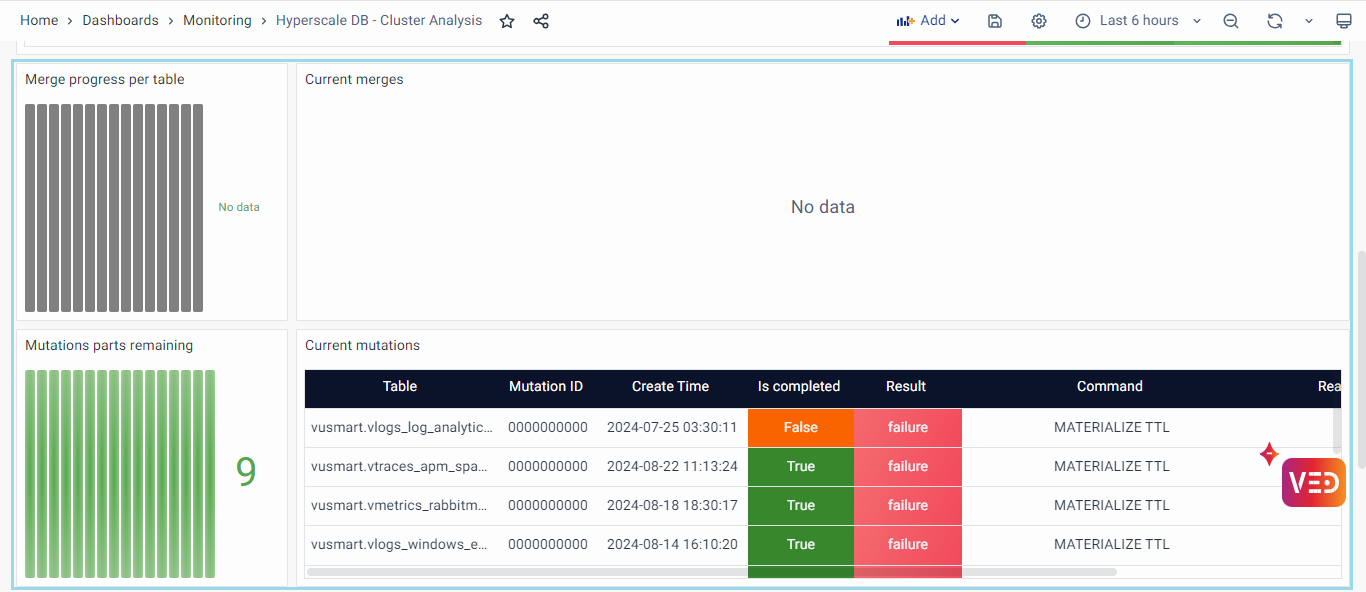Click the horizontal scrollbar of mutations table
The height and width of the screenshot is (592, 1366).
tap(710, 572)
